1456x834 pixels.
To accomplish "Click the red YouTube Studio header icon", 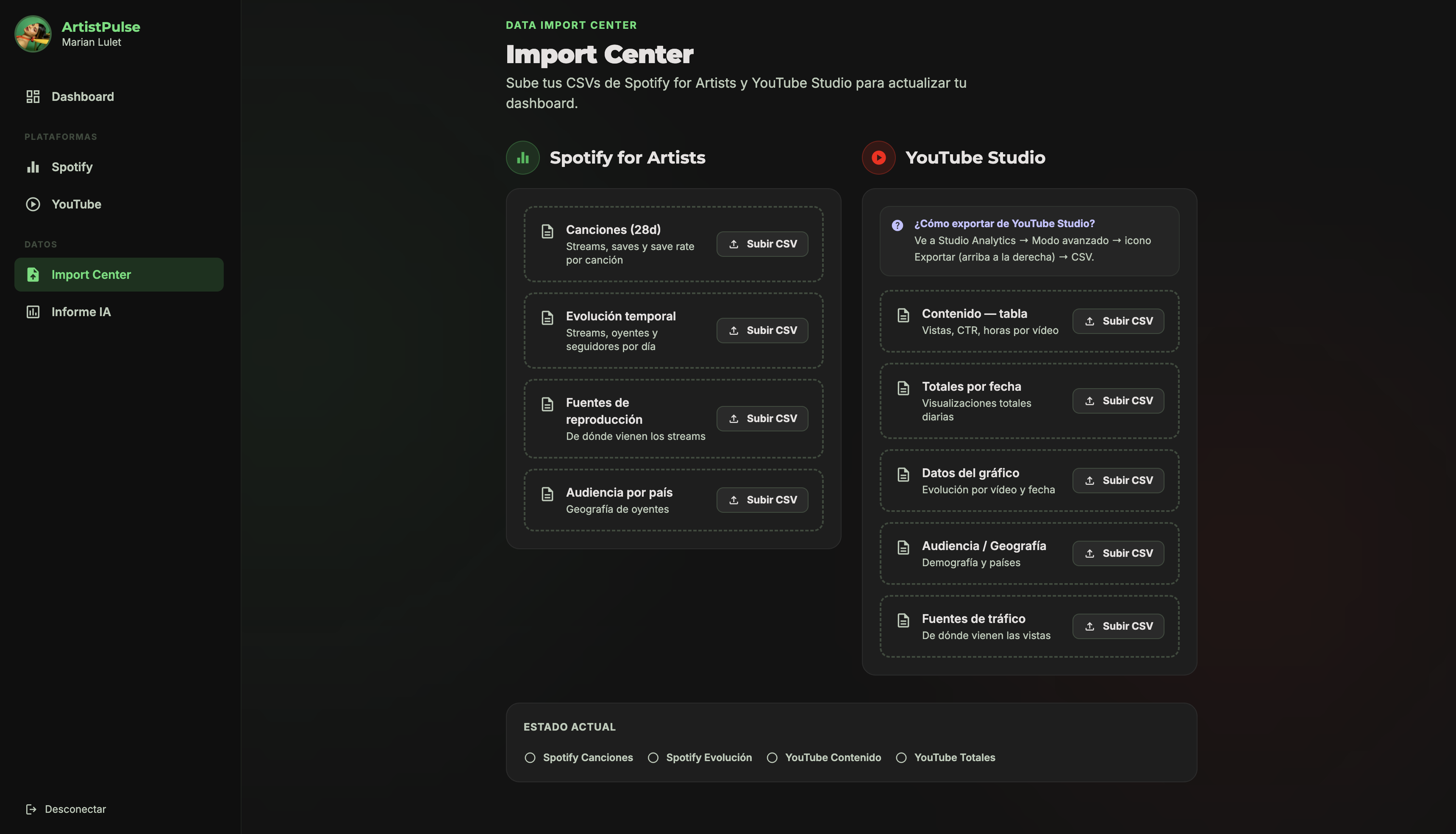I will click(878, 158).
